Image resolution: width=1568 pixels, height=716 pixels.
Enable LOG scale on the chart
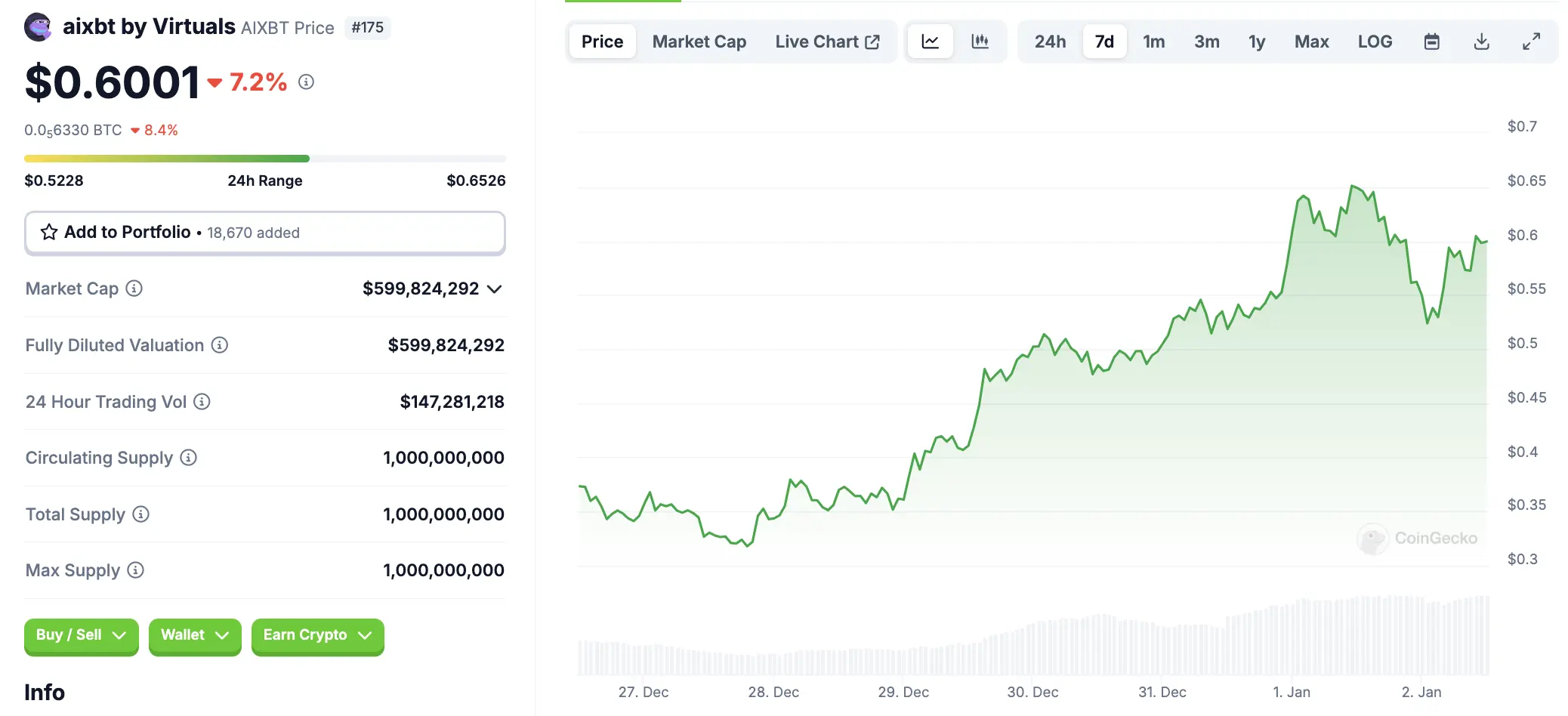click(x=1375, y=42)
